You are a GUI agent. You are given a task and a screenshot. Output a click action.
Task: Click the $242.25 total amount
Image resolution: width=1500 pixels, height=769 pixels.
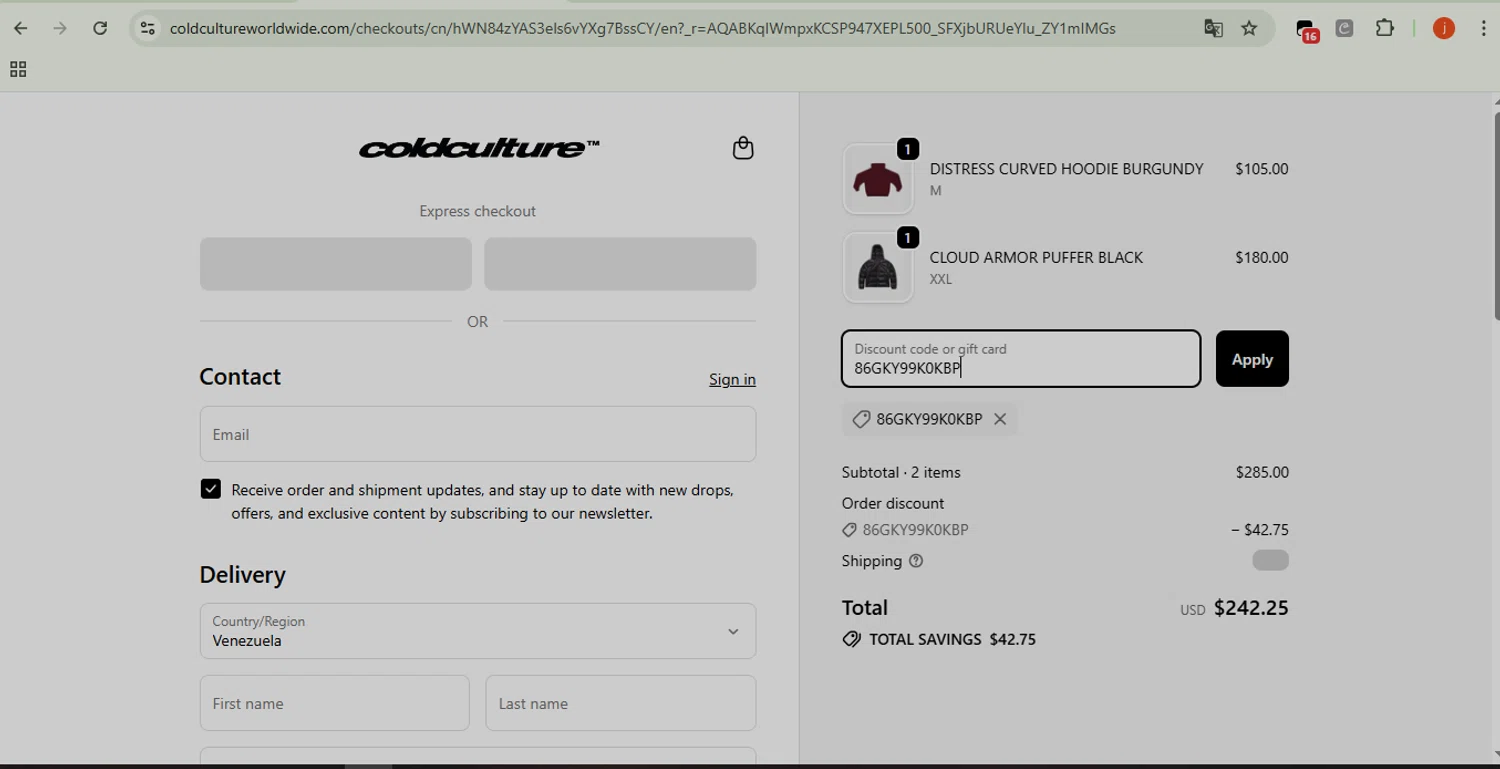[1251, 608]
